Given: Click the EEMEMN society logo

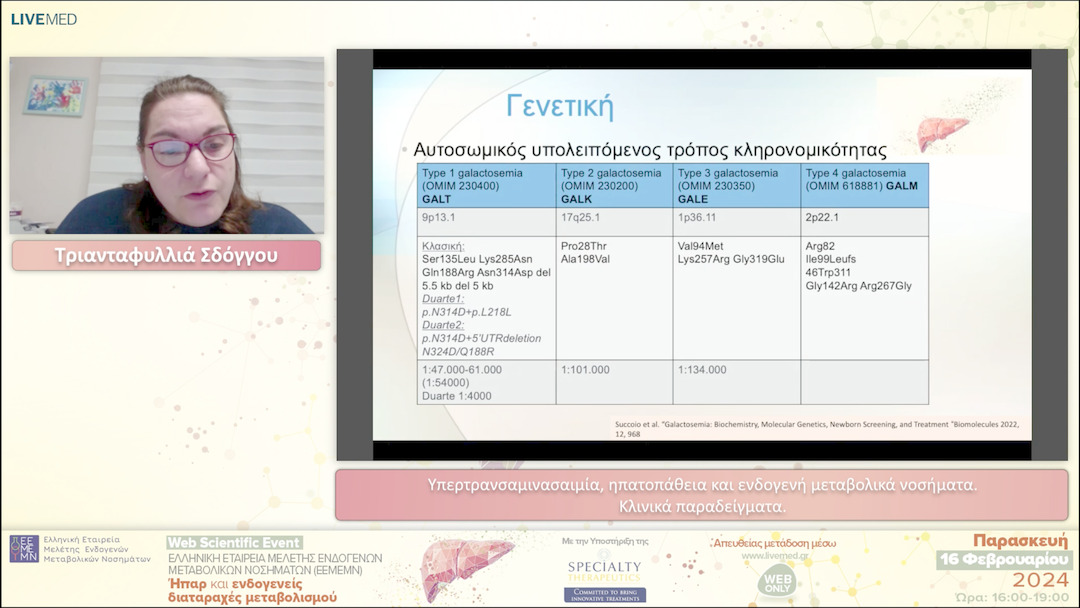Looking at the screenshot, I should point(24,549).
